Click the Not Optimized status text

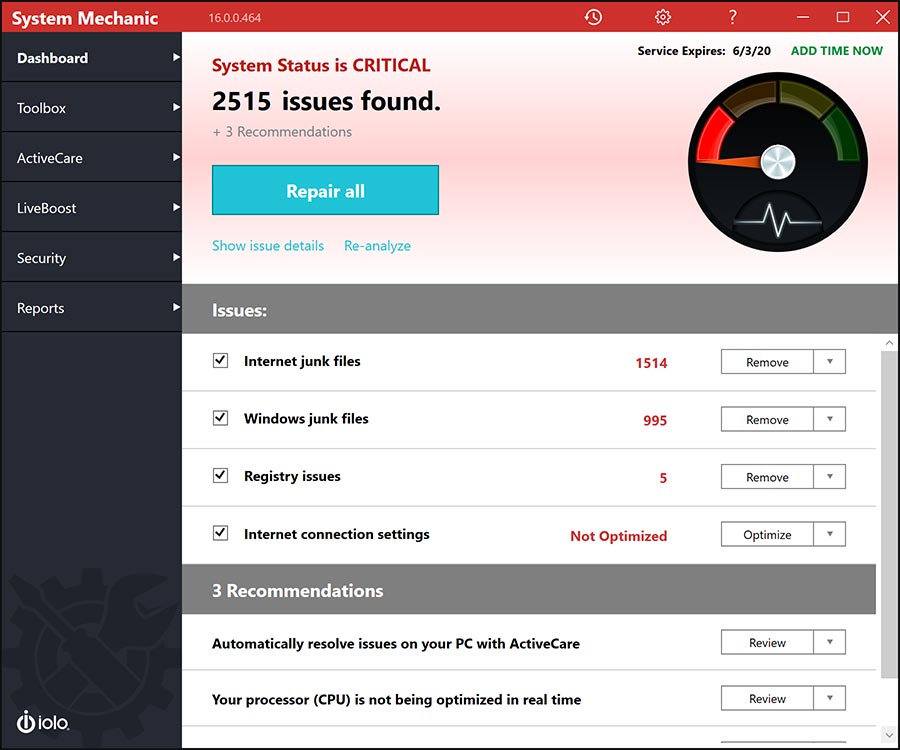tap(618, 535)
